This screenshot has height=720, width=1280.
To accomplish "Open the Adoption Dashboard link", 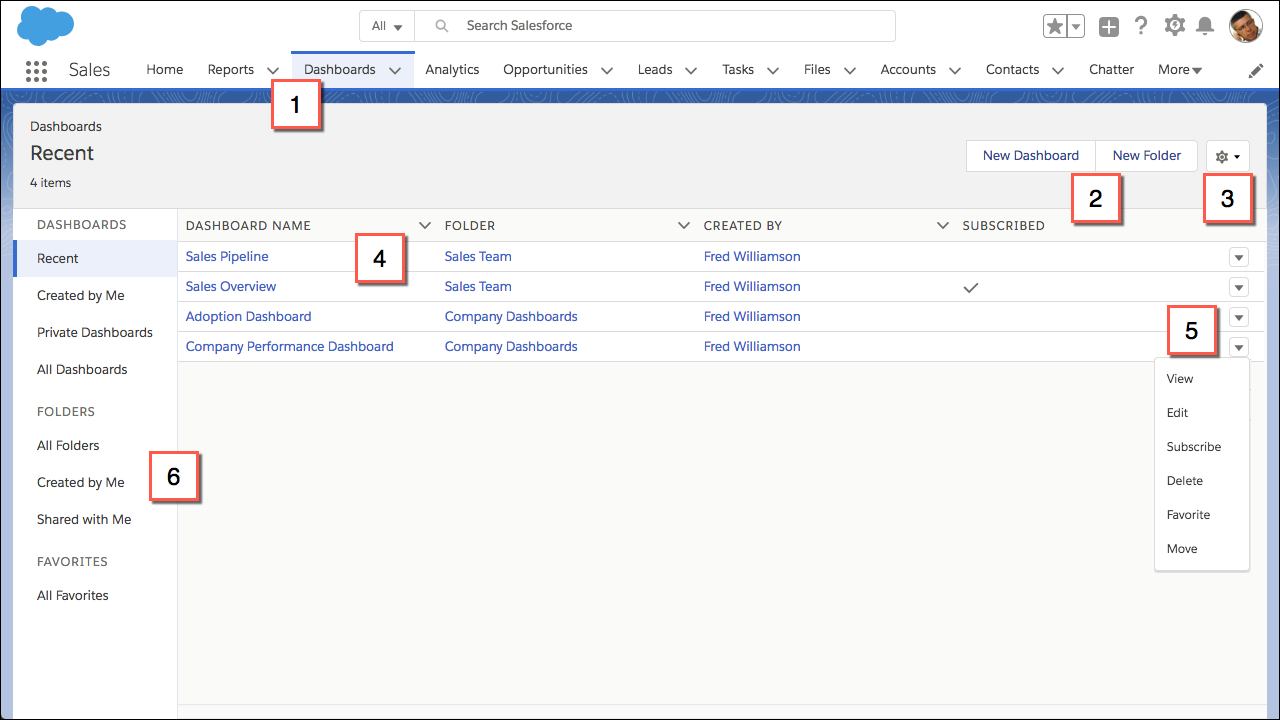I will click(248, 317).
